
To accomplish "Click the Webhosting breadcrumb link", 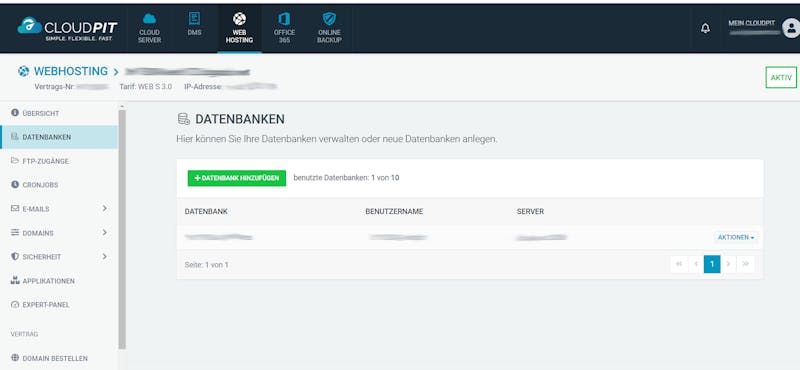I will 71,71.
